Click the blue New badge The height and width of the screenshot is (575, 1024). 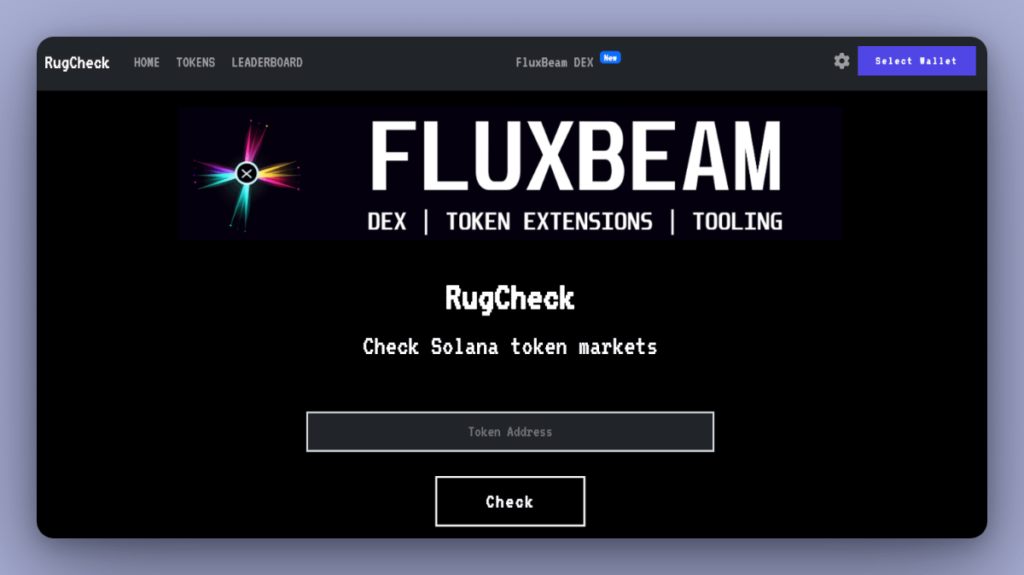click(610, 58)
